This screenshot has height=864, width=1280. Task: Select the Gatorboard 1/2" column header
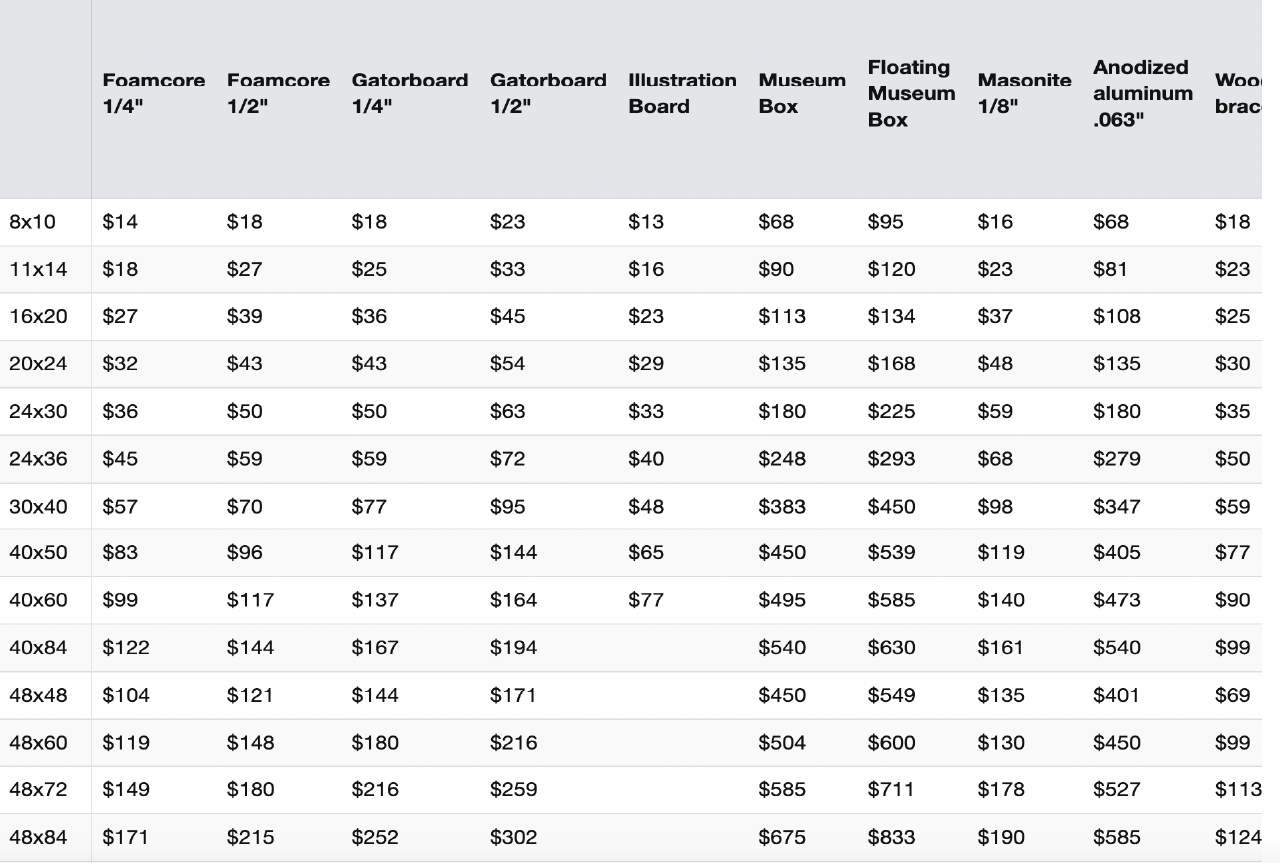[x=548, y=93]
